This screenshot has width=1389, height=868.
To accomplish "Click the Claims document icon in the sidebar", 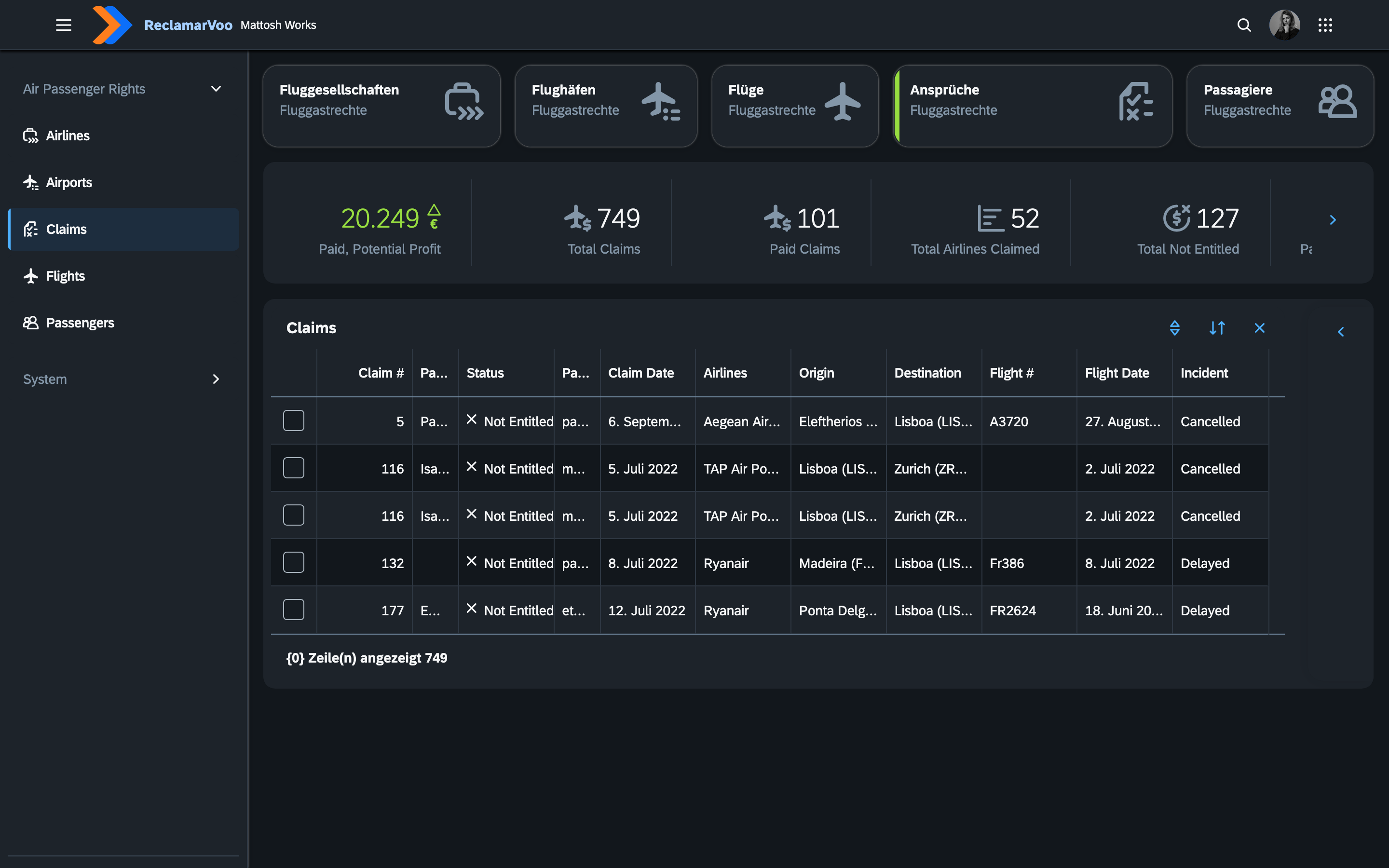I will point(31,229).
